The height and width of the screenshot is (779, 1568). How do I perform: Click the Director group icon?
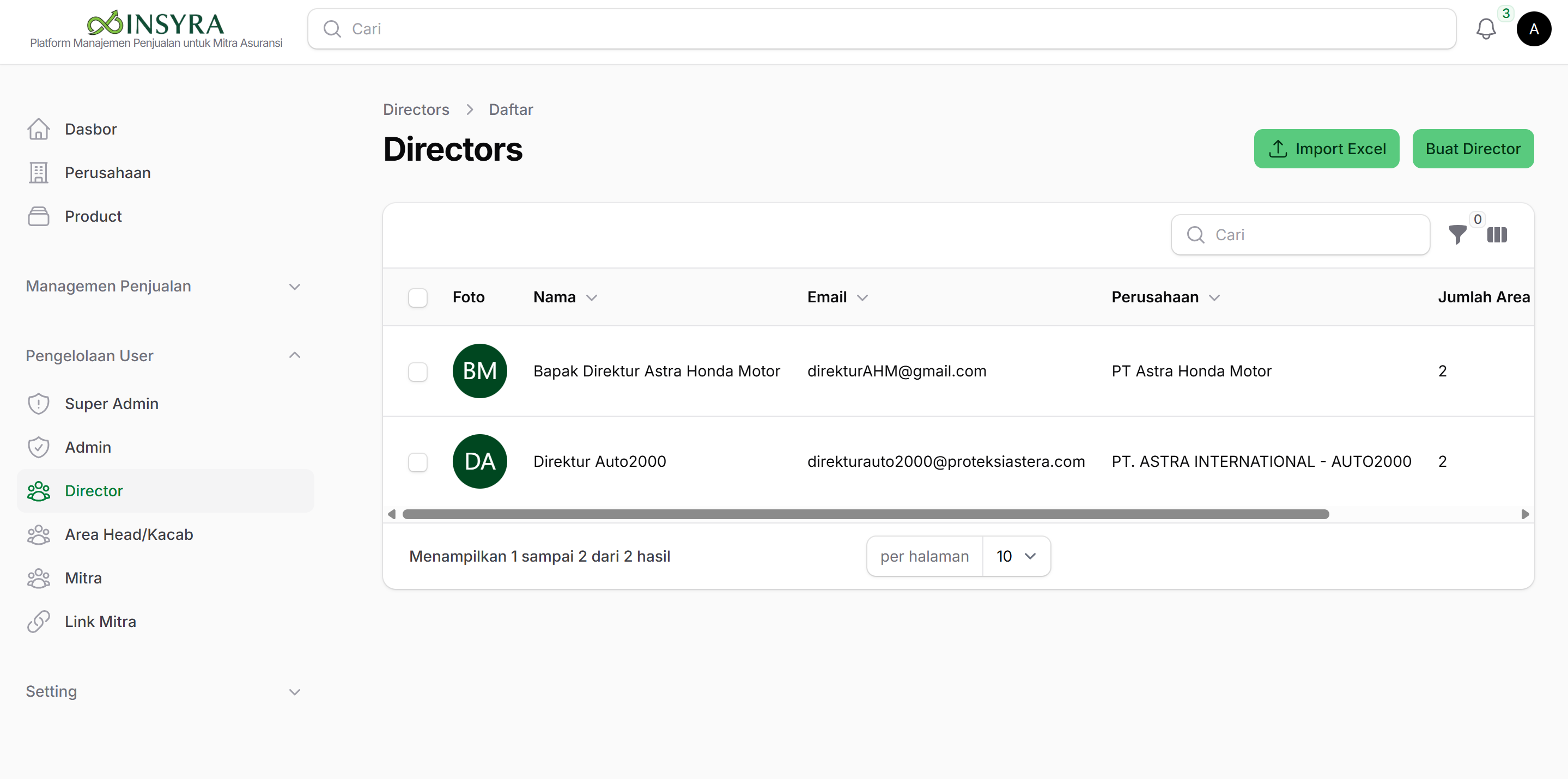38,491
